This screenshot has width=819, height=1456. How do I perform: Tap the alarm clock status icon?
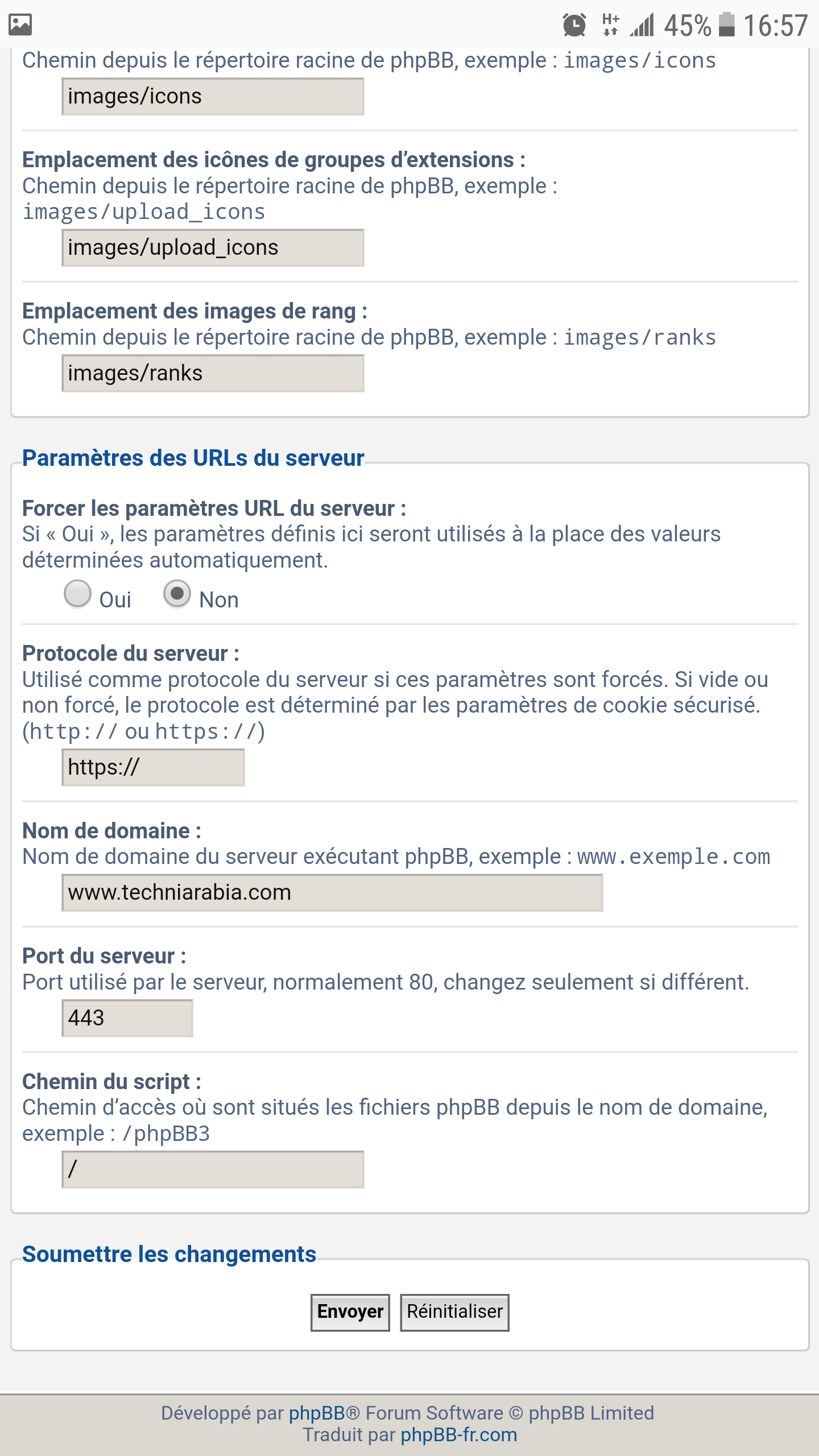(x=574, y=25)
